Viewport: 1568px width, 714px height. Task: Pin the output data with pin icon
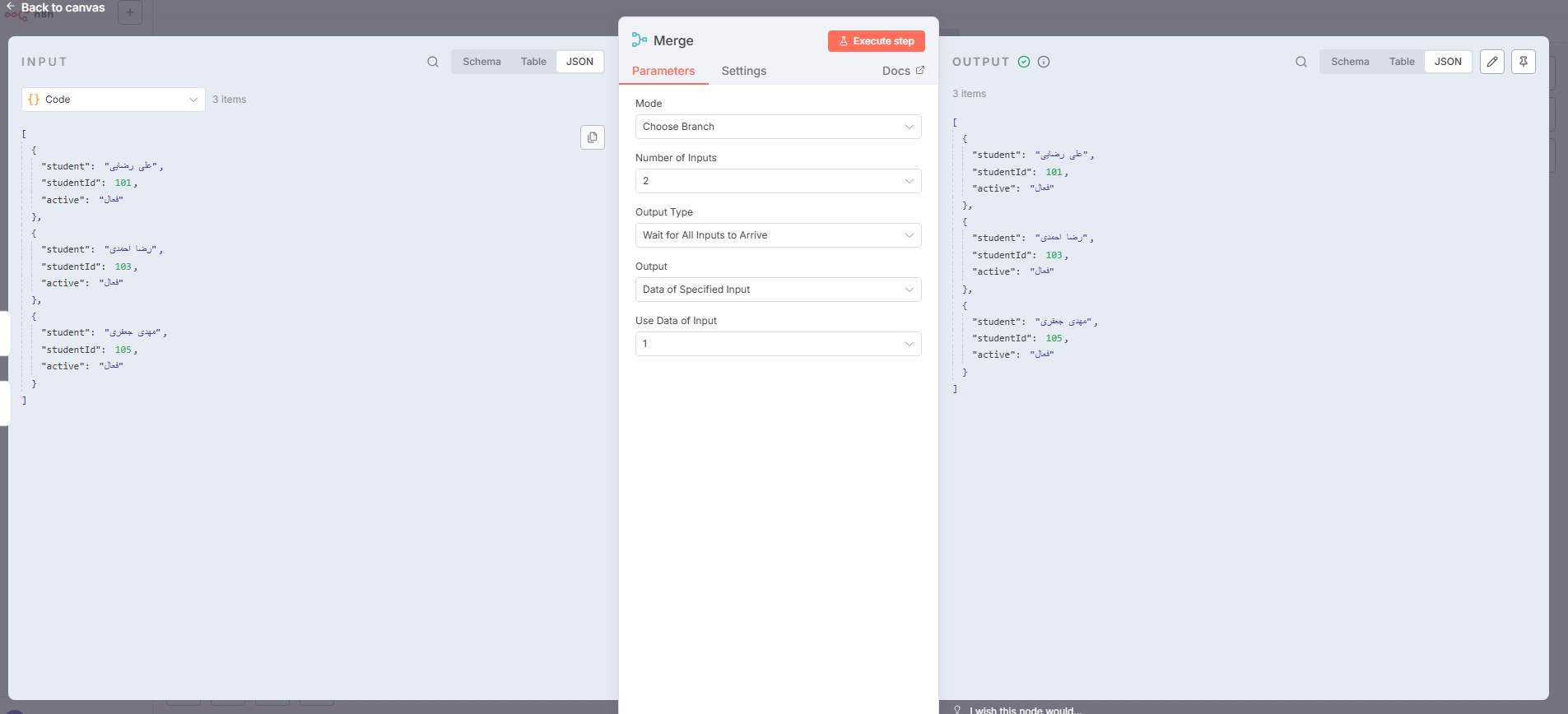pyautogui.click(x=1523, y=62)
